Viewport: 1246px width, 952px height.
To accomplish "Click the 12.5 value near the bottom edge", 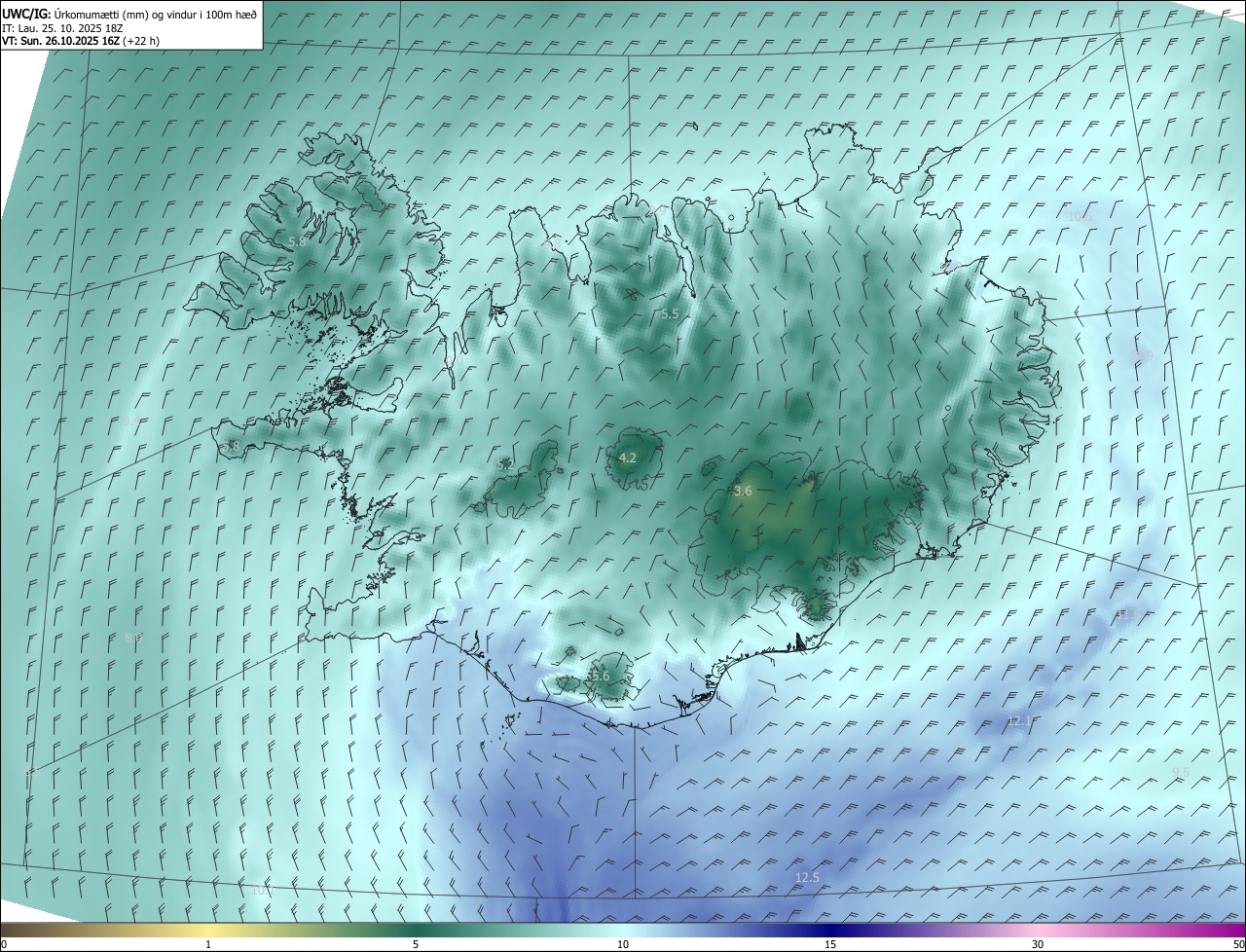I will pos(807,877).
